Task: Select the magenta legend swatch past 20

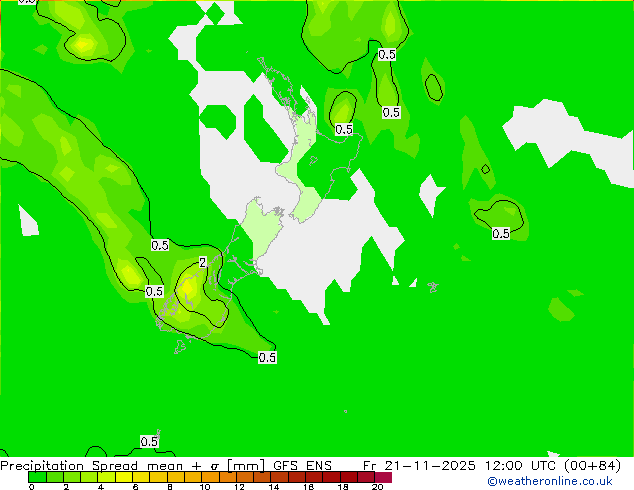Action: (x=383, y=477)
